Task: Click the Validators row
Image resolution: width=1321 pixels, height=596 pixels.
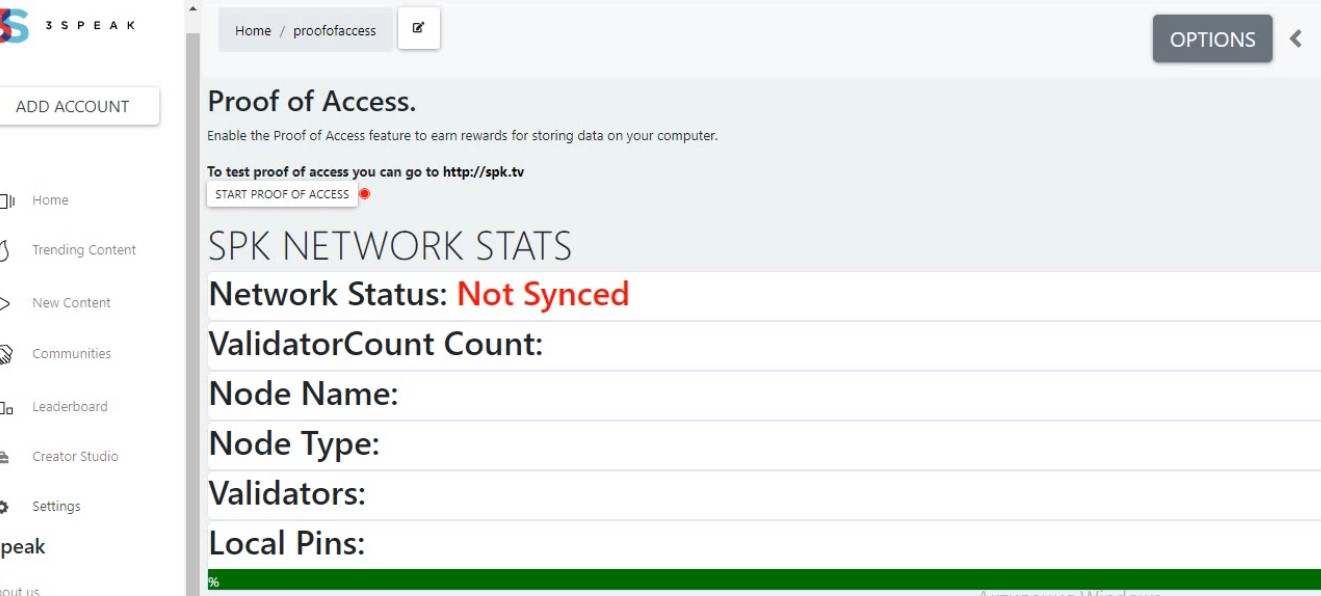Action: click(x=764, y=495)
